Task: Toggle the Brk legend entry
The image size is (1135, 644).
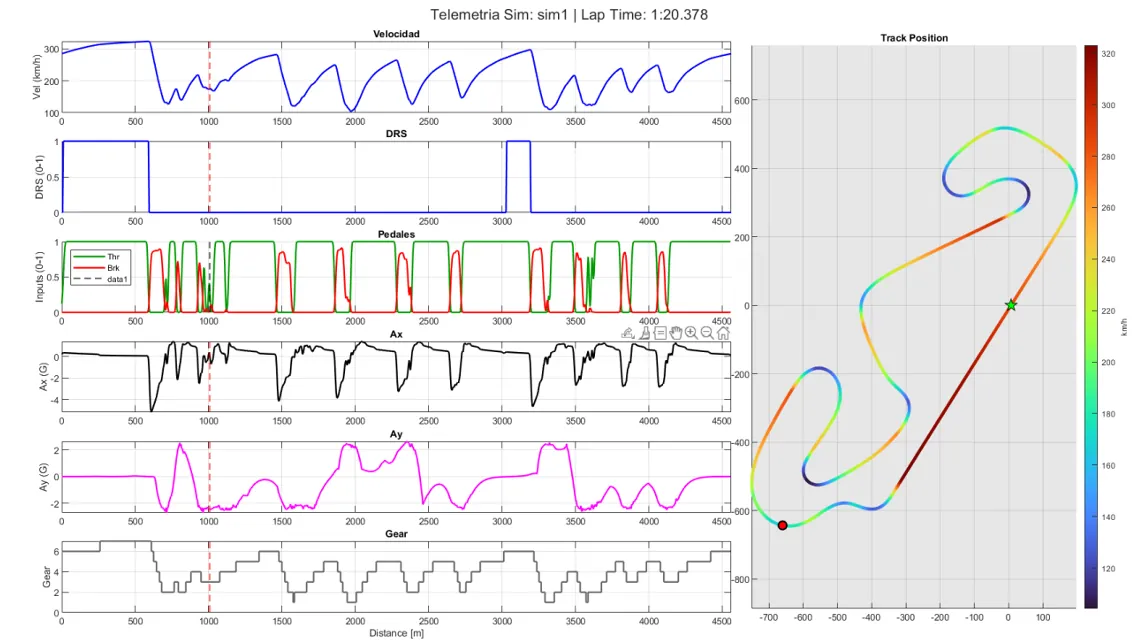Action: click(112, 267)
